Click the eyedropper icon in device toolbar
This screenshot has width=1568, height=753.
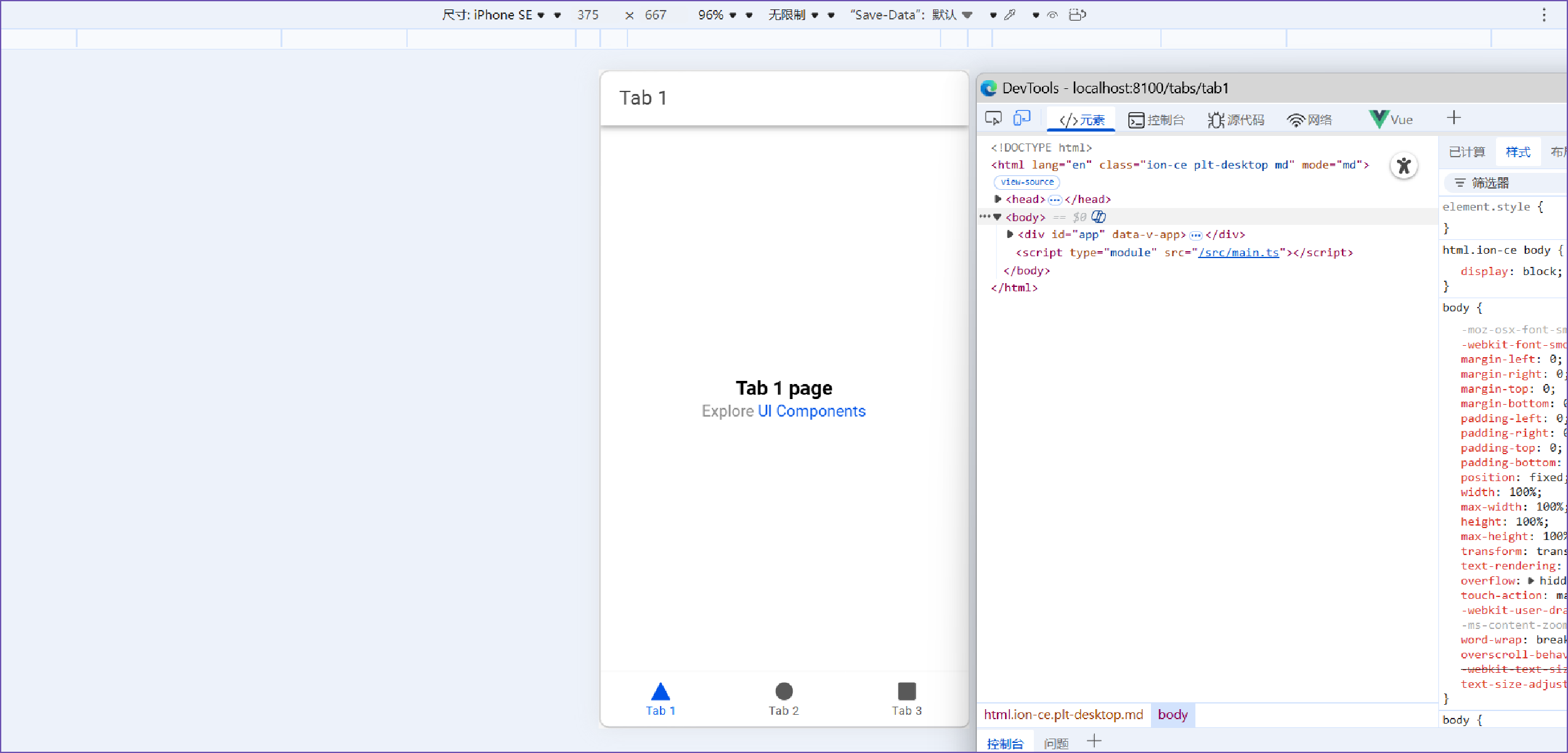pos(1009,15)
